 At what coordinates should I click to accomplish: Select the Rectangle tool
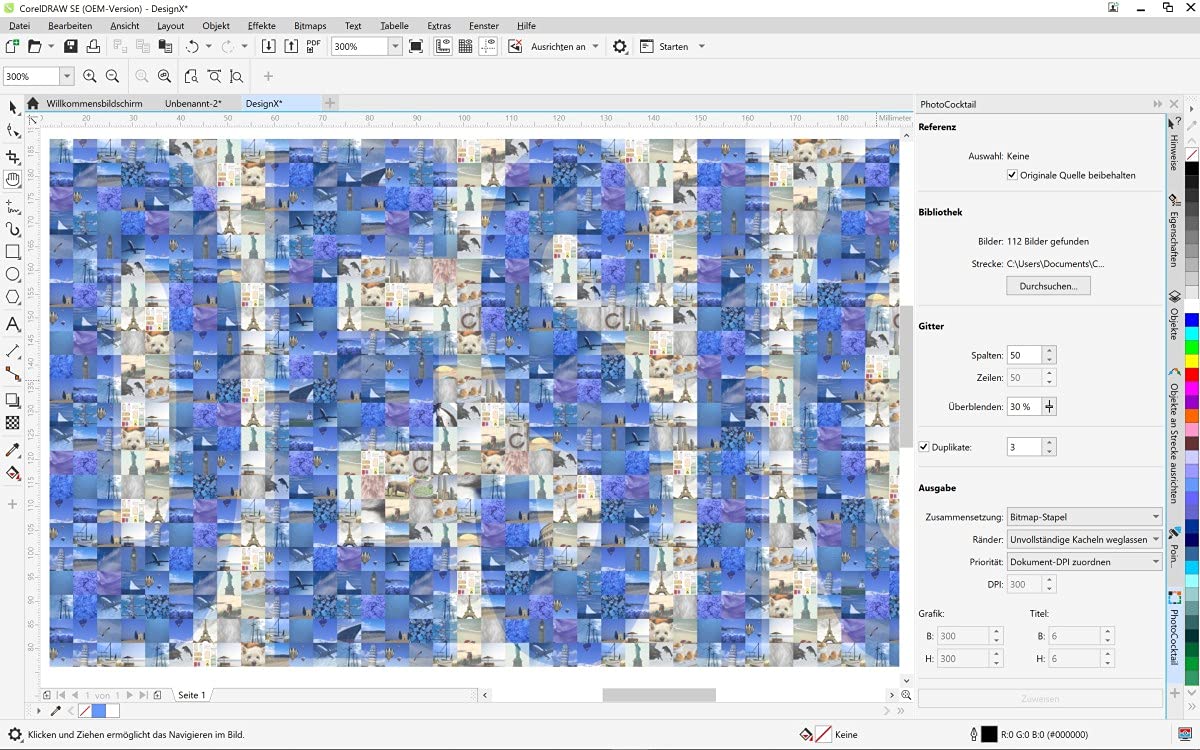13,252
